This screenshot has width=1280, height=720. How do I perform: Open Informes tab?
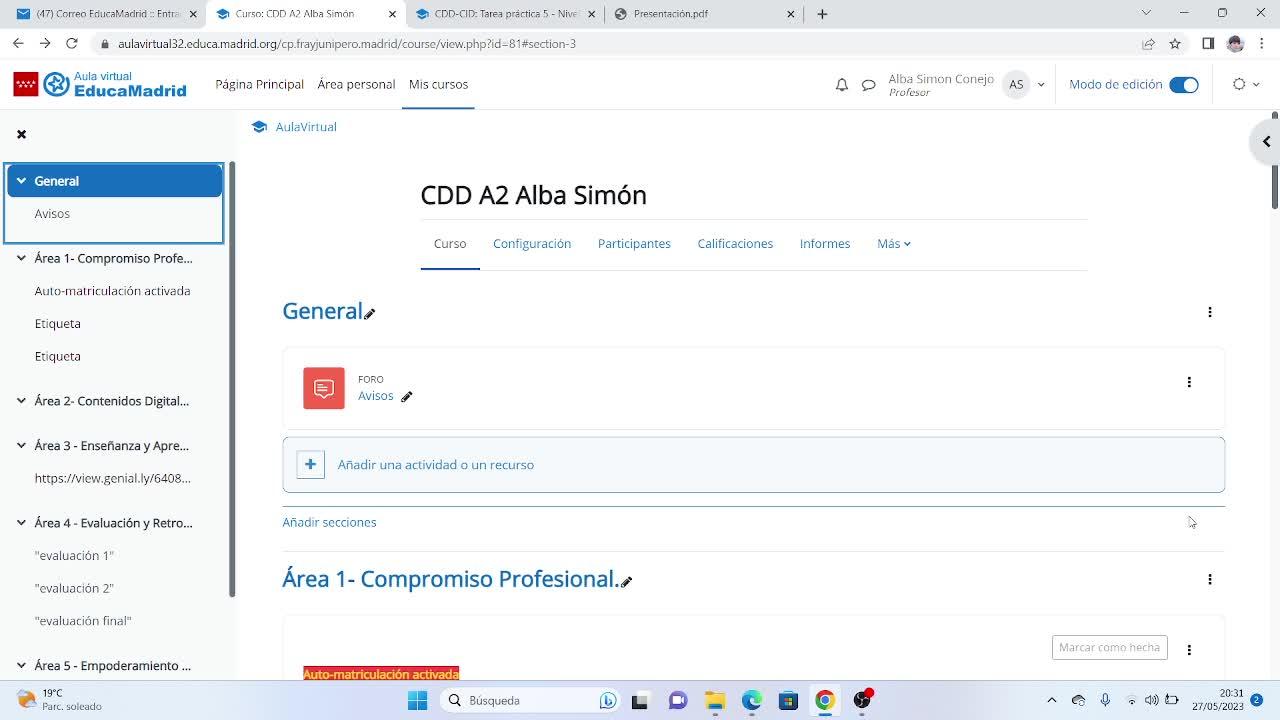tap(825, 244)
